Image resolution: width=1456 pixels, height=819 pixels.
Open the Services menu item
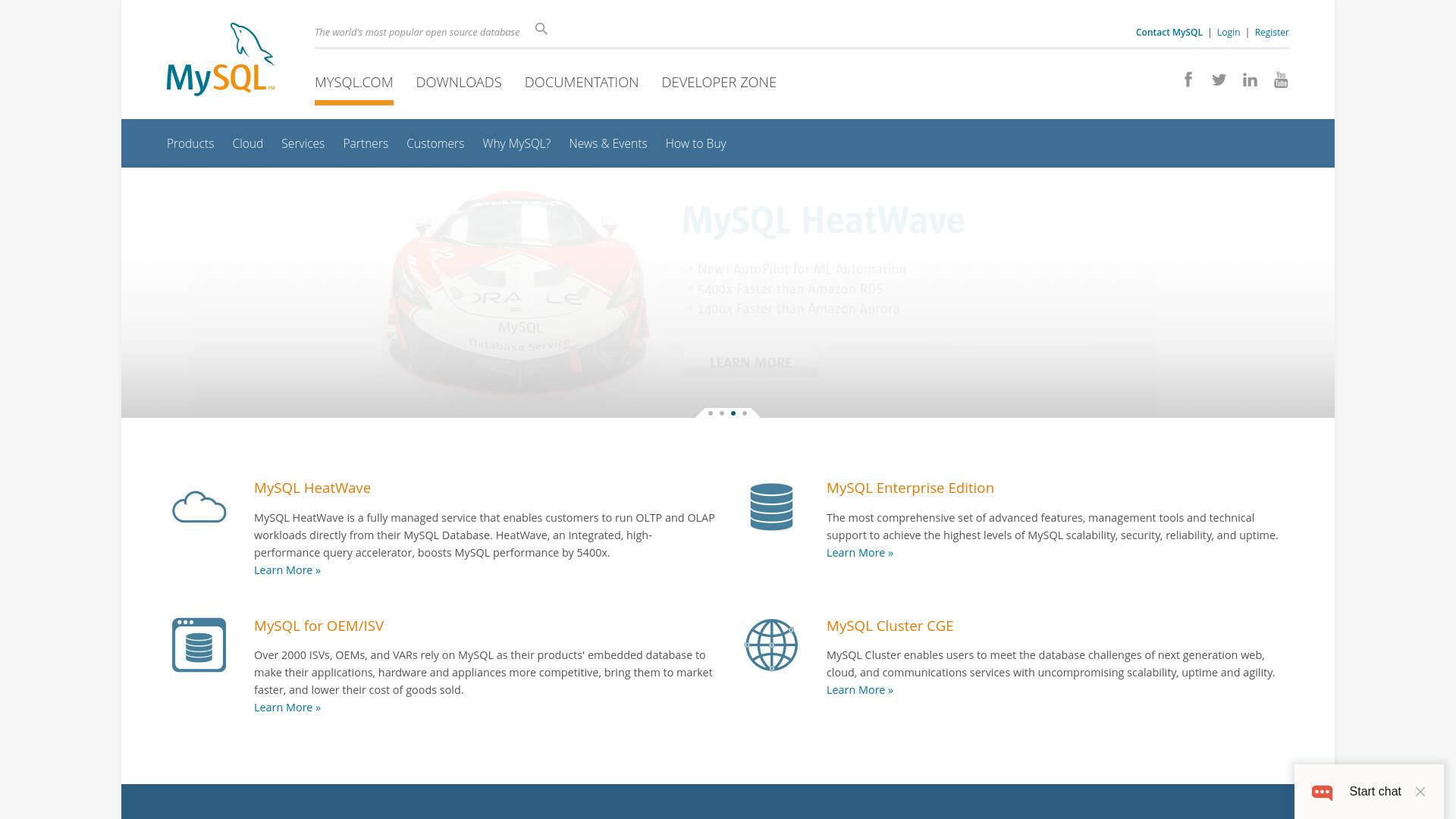point(303,143)
